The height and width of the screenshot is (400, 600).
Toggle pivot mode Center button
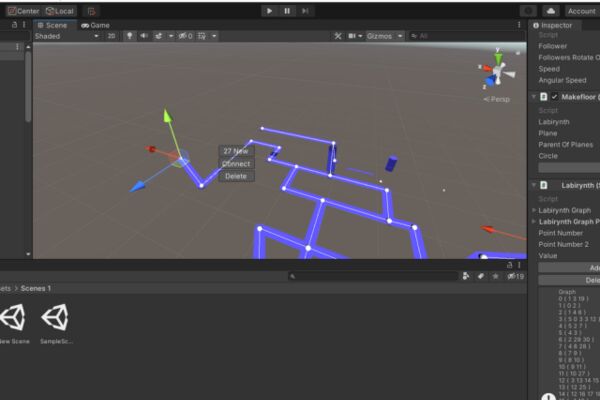coord(23,11)
